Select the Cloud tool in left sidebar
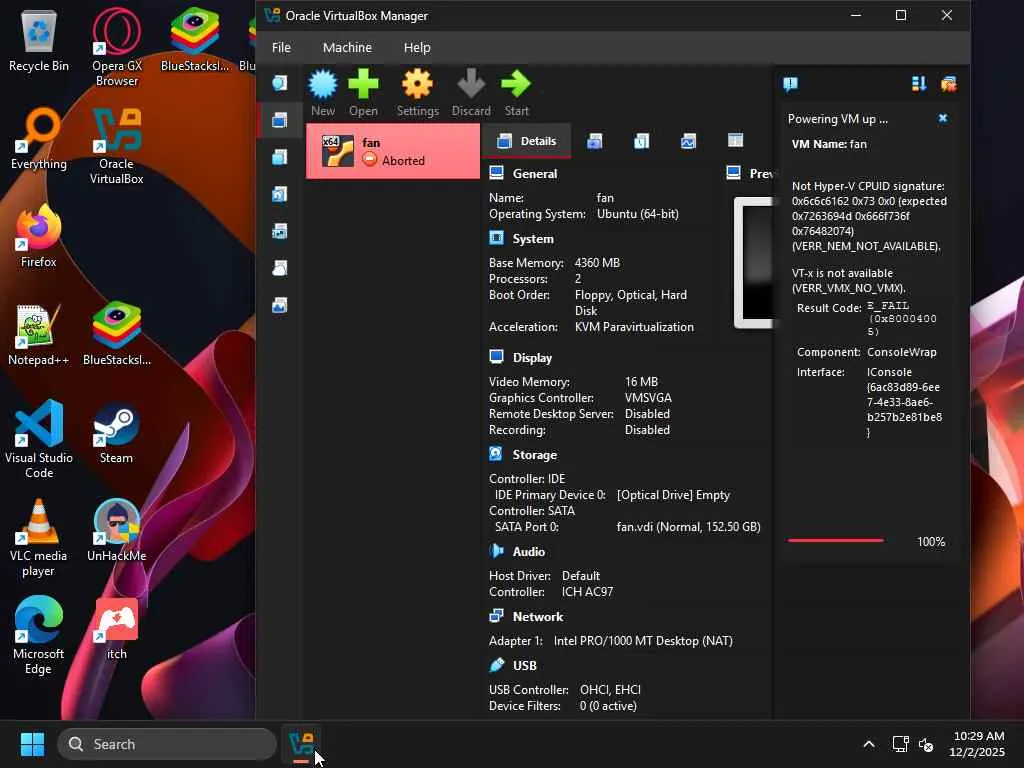 pos(280,268)
